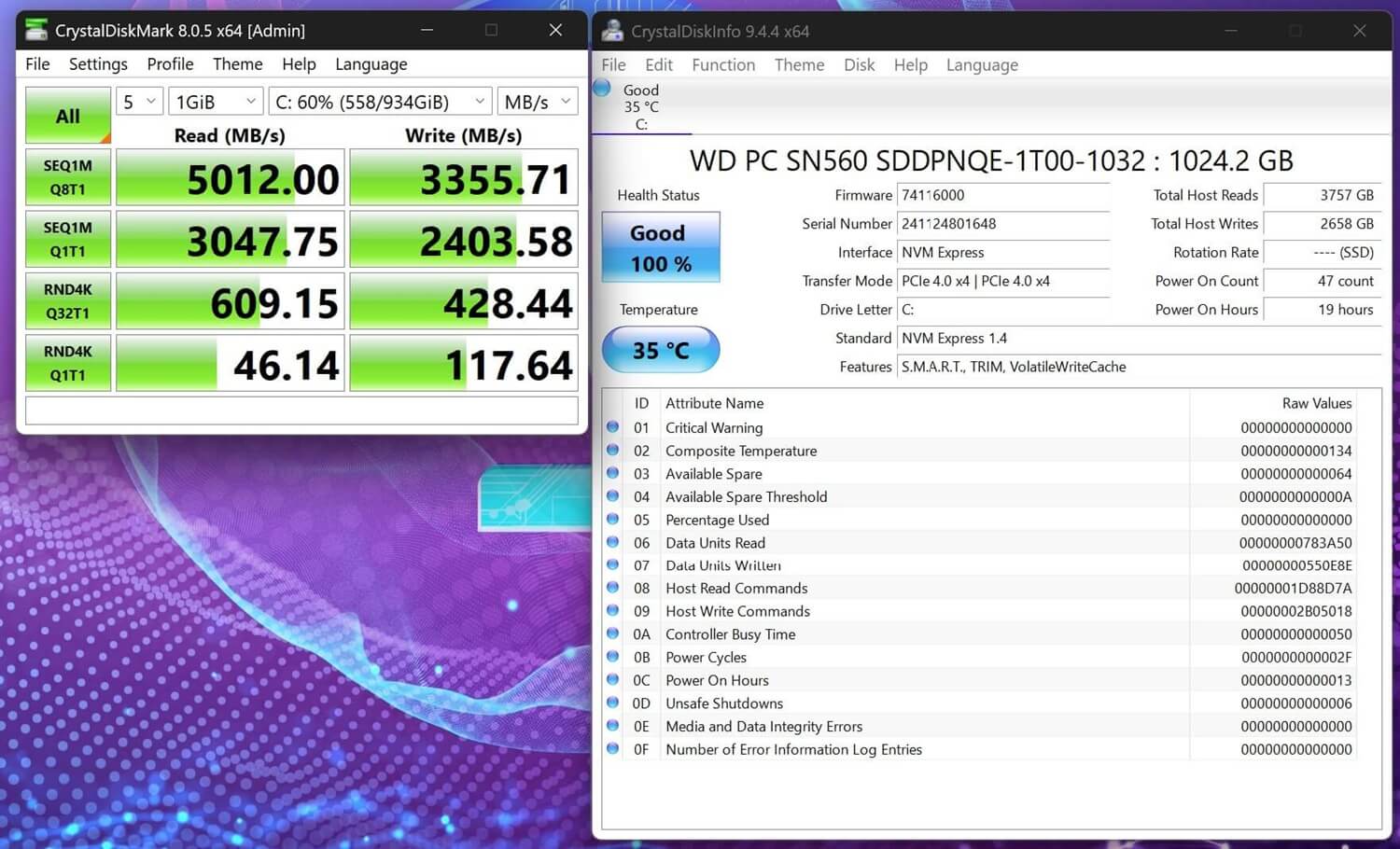Click status orb for Data Units Read row
This screenshot has height=849, width=1400.
coord(612,542)
